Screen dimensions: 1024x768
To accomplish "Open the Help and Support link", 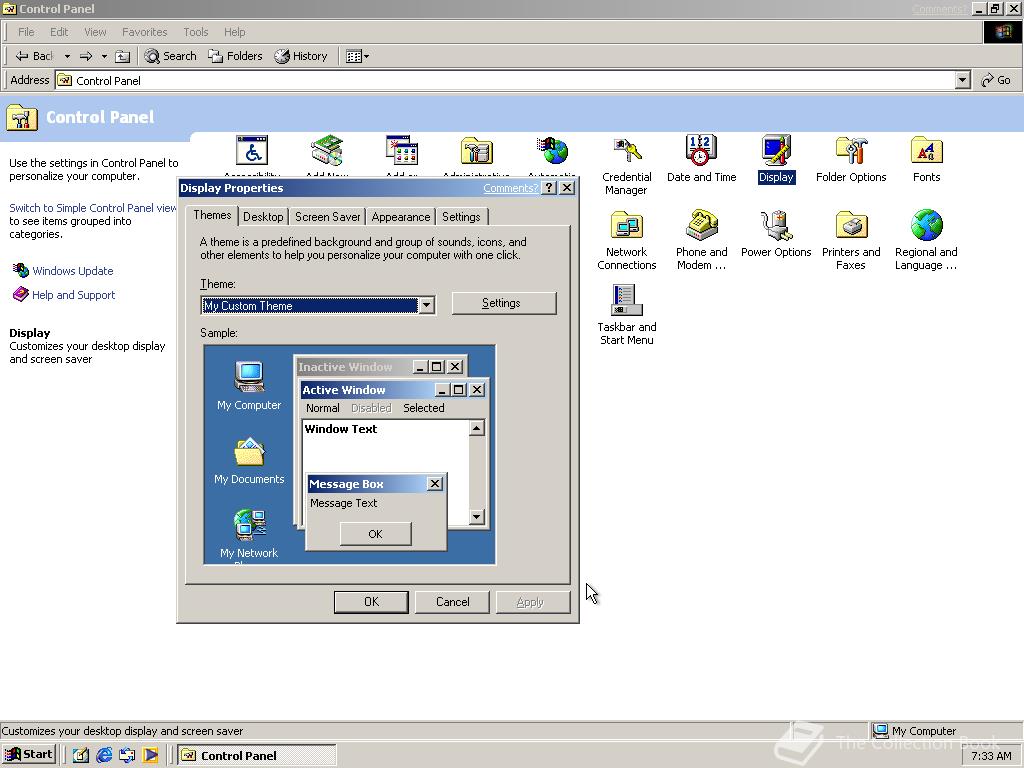I will [73, 295].
